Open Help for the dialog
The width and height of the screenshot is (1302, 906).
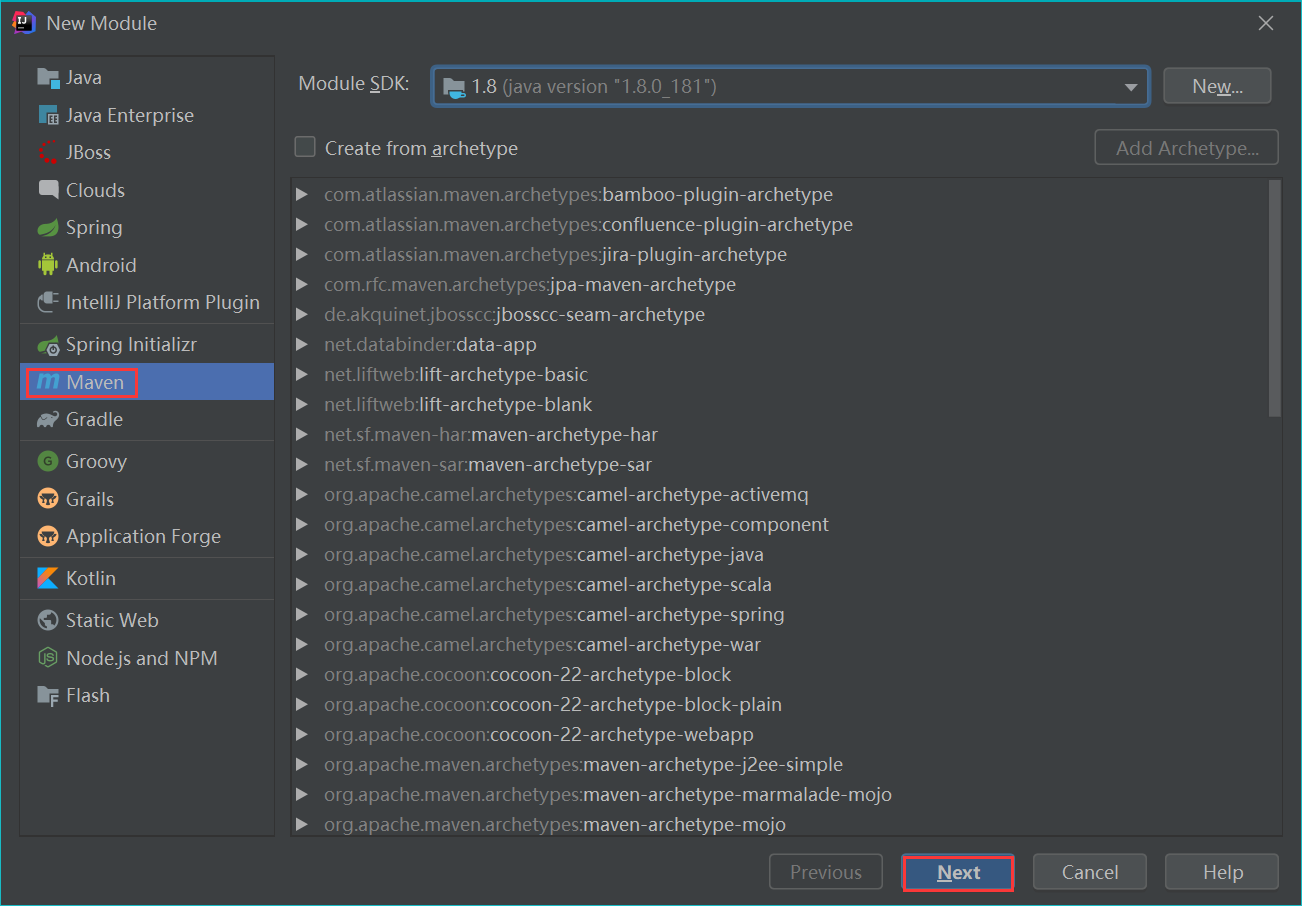click(x=1222, y=872)
